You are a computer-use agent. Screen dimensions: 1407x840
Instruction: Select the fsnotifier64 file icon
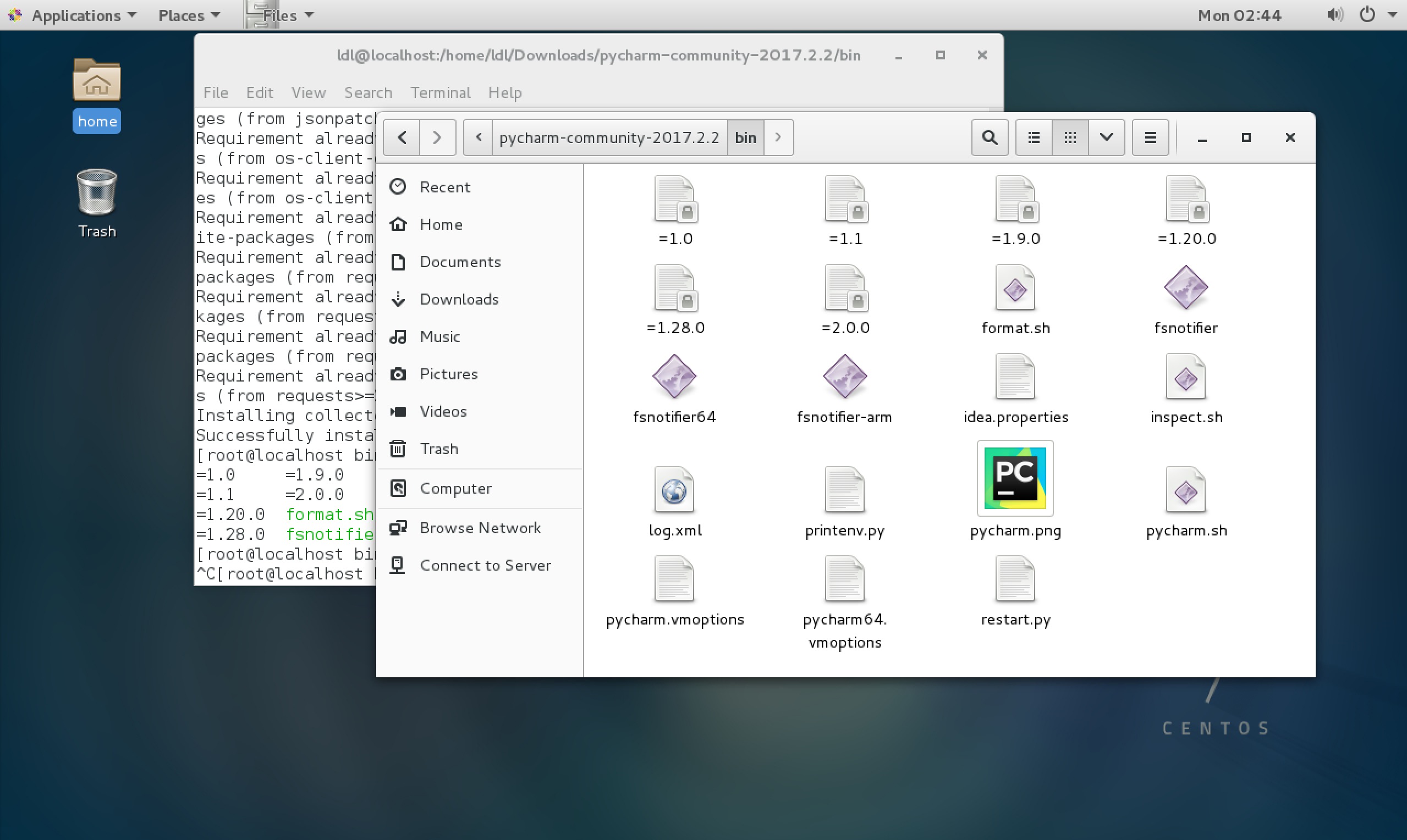pos(674,377)
